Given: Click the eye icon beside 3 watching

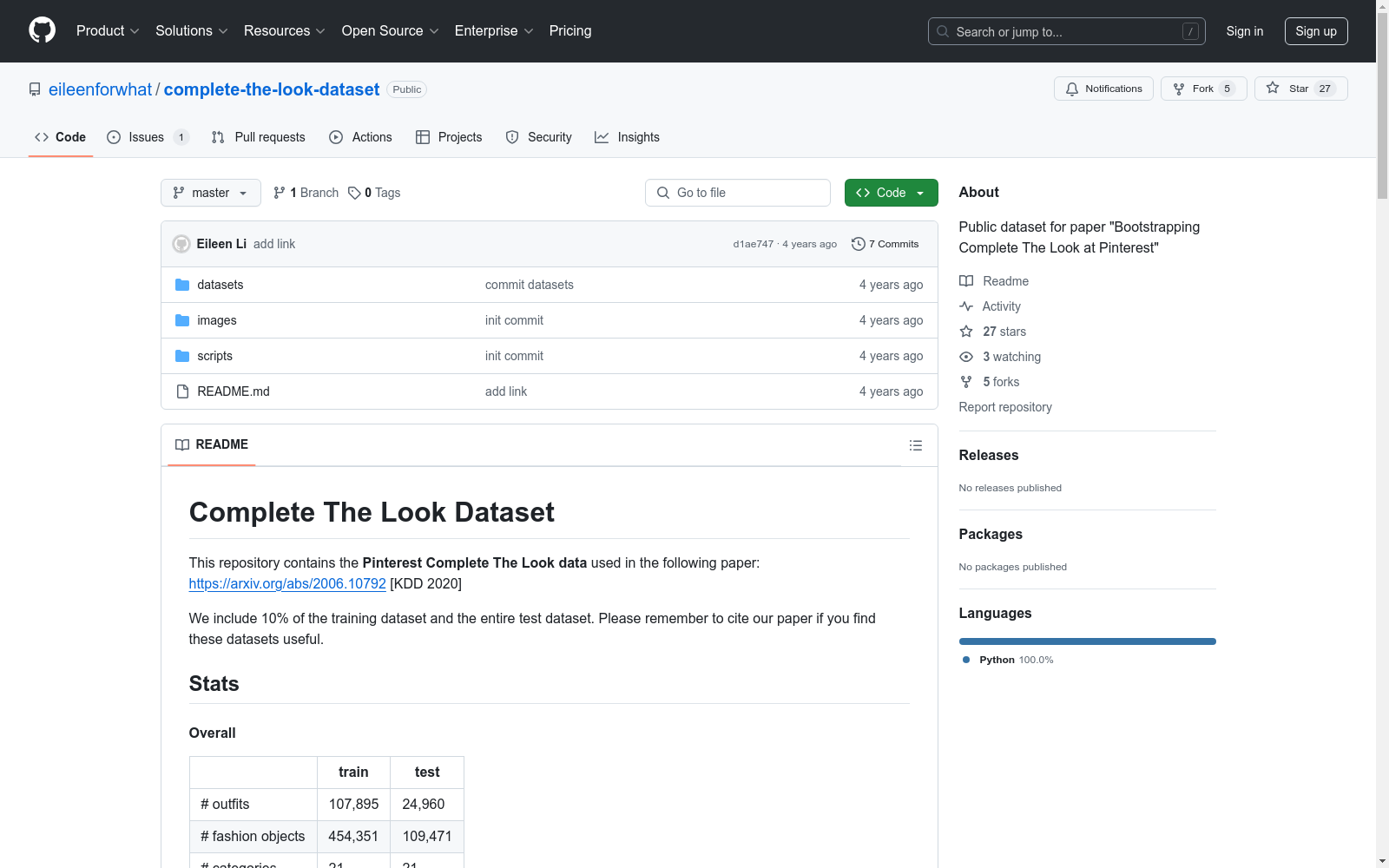Looking at the screenshot, I should (966, 357).
